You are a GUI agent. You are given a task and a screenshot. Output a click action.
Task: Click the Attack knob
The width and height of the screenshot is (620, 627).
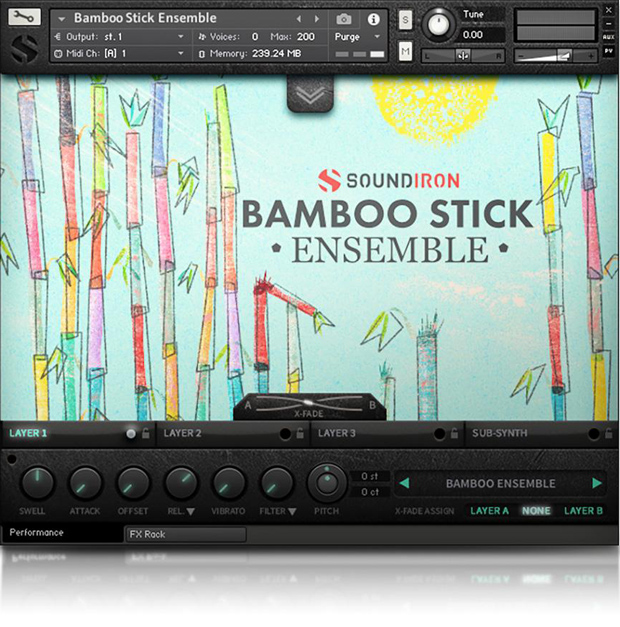pos(85,483)
